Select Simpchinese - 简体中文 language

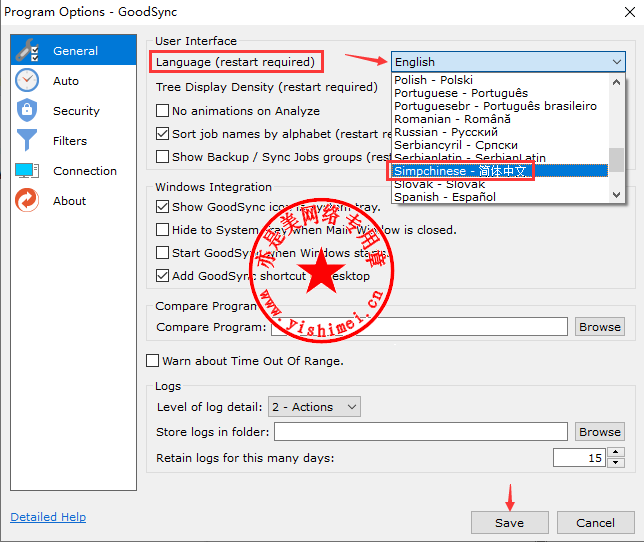click(500, 171)
